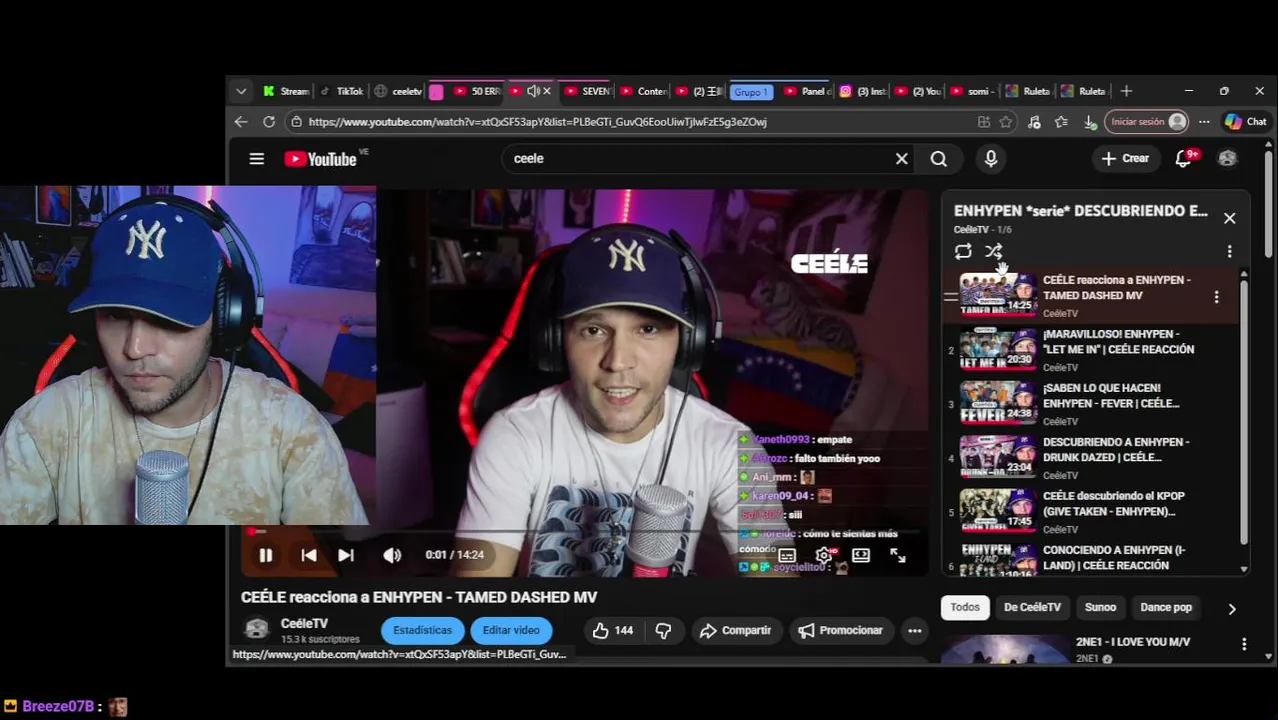Open the Stream tab with Kick icon
Image resolution: width=1278 pixels, height=720 pixels.
pos(286,91)
